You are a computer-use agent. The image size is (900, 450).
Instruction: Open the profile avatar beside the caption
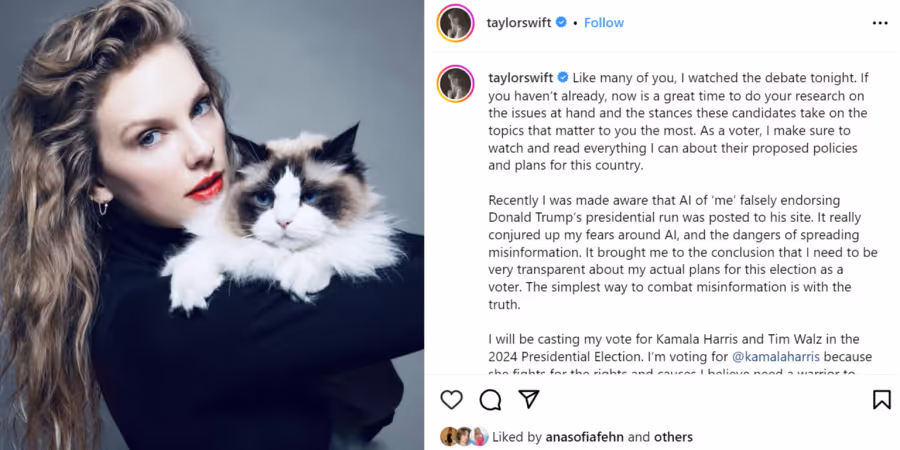[x=456, y=84]
